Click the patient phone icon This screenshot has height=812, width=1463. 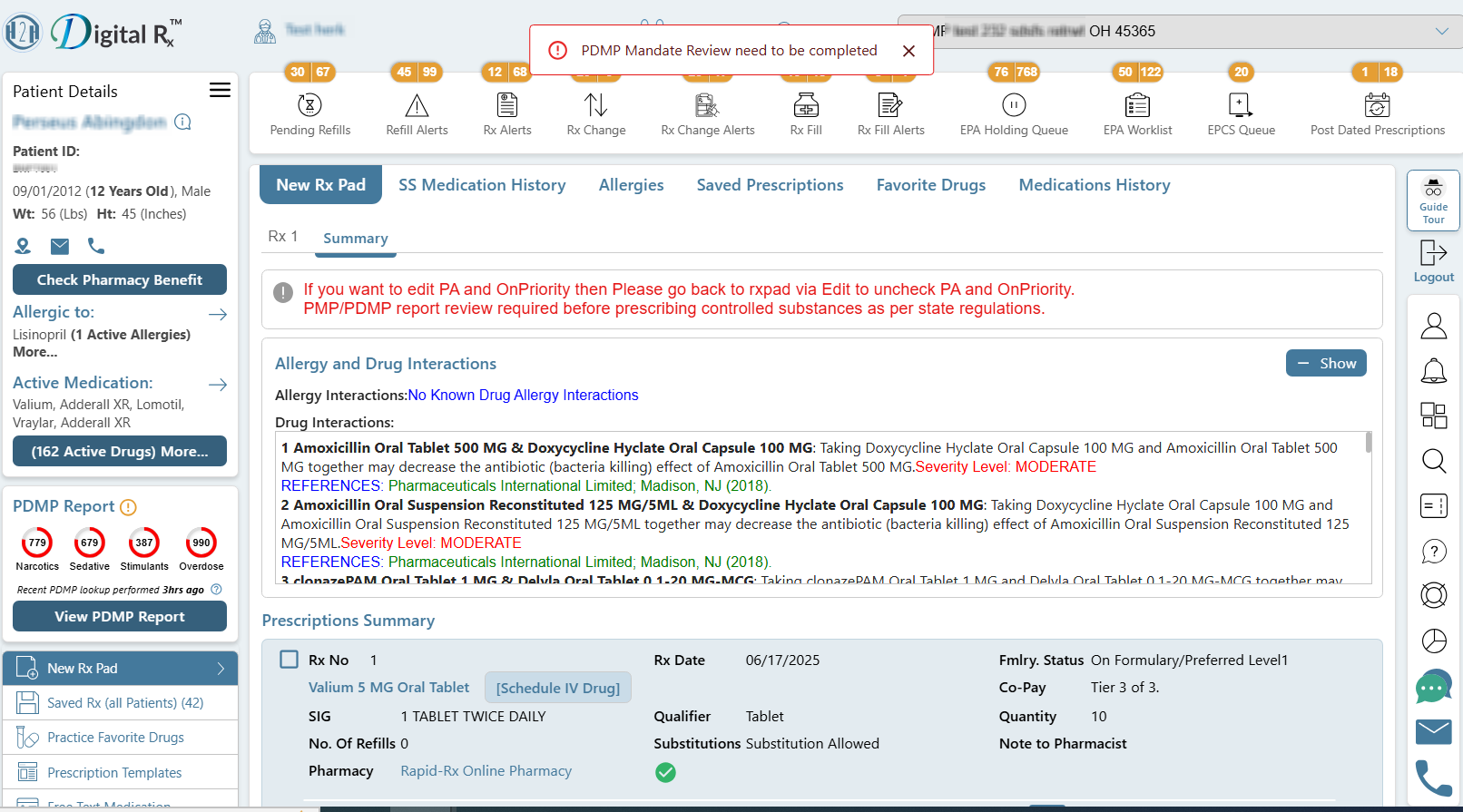[x=96, y=246]
